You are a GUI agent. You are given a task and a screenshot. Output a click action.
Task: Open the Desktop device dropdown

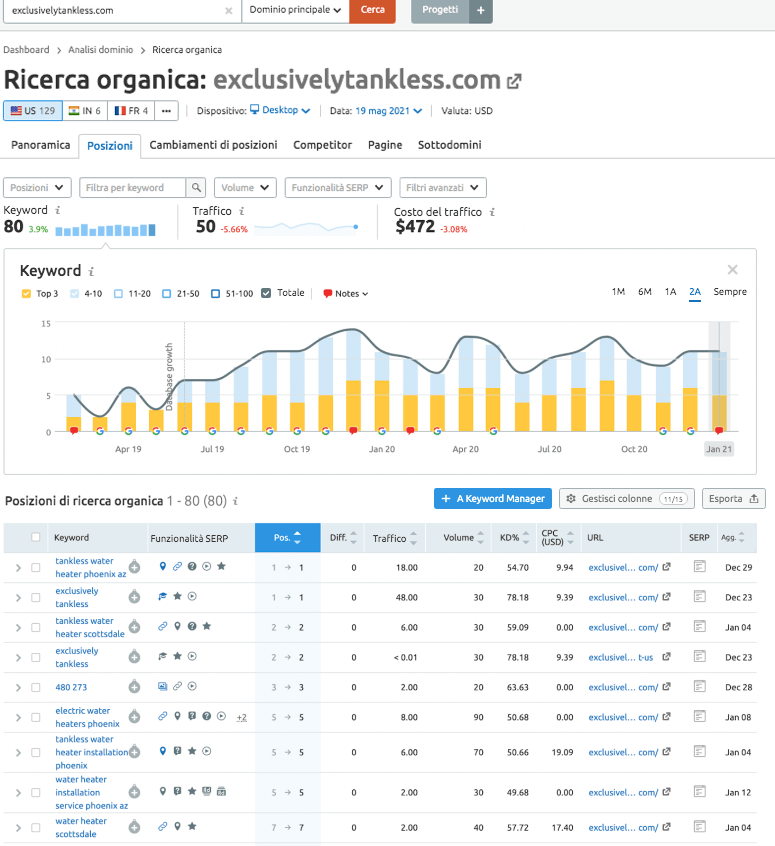pos(280,110)
